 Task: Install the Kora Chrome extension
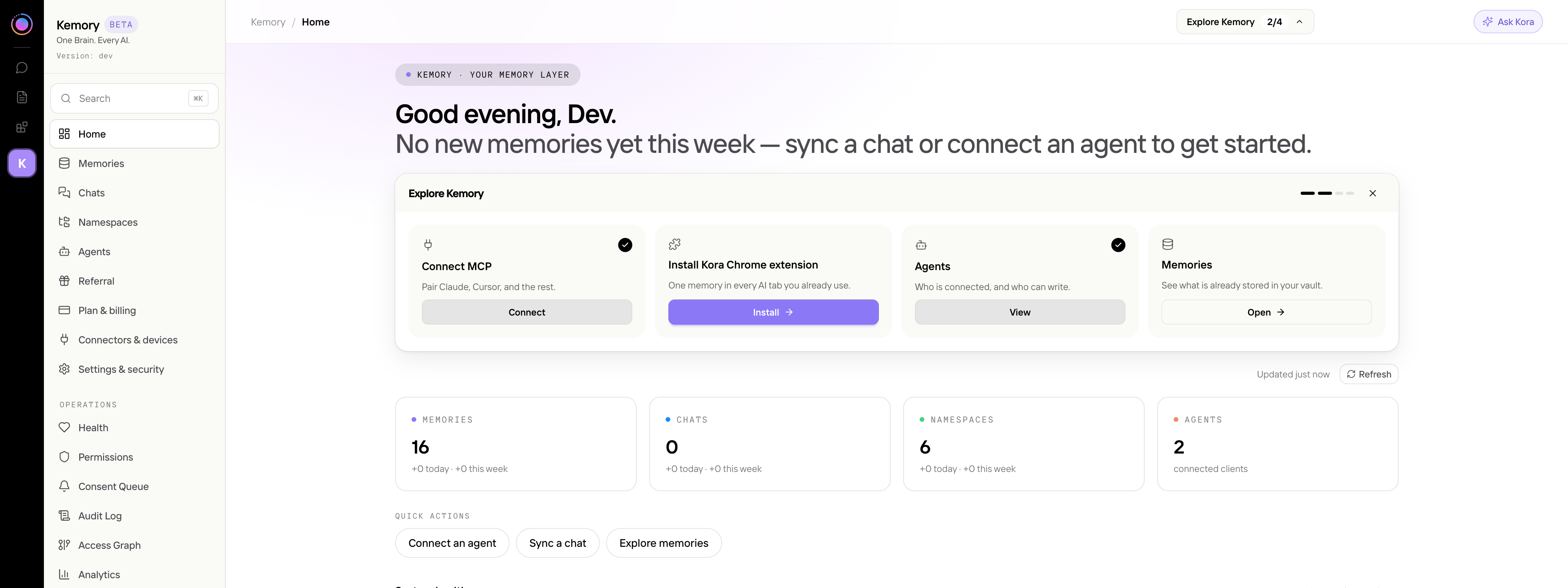pos(773,312)
